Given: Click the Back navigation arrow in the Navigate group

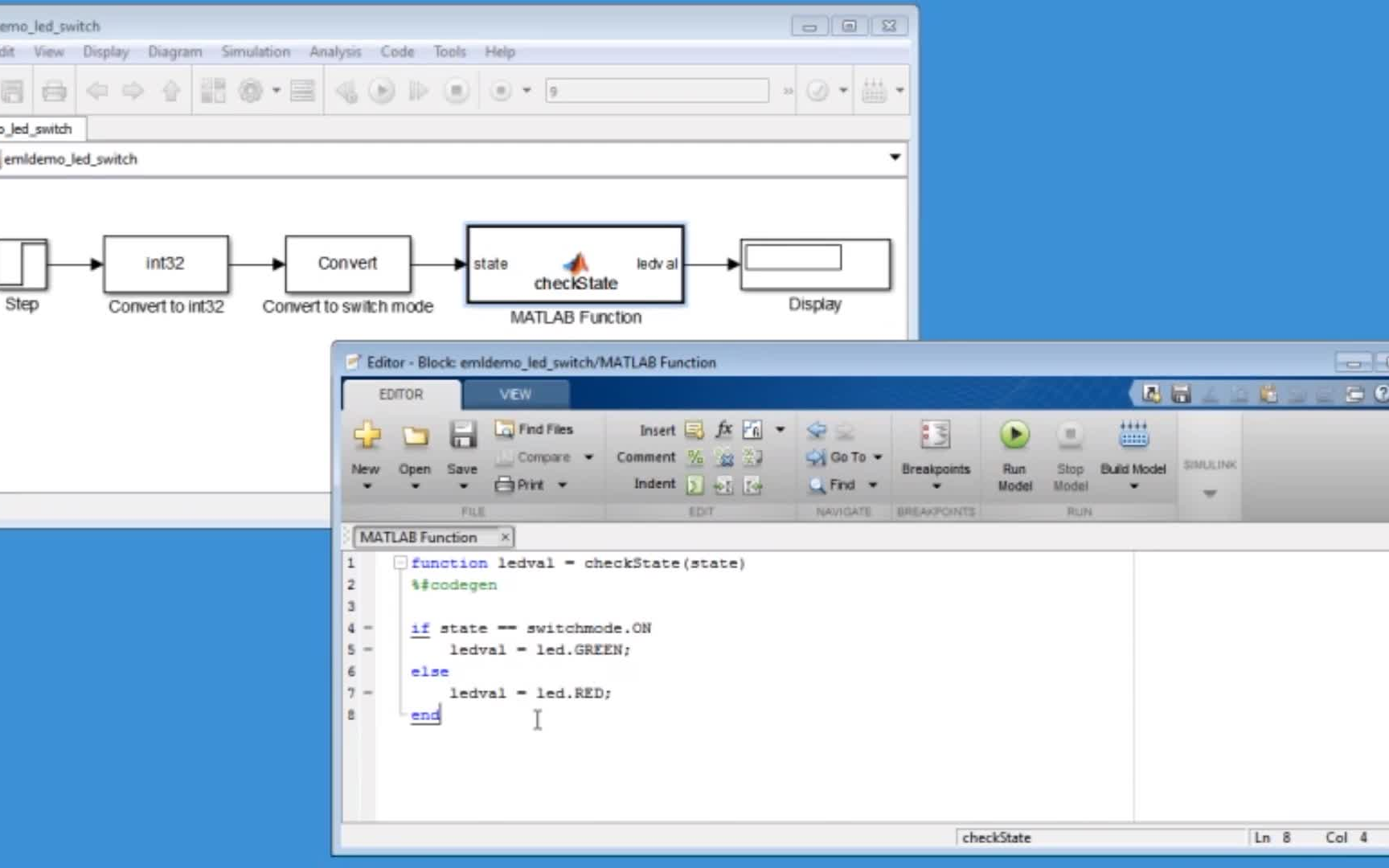Looking at the screenshot, I should (x=816, y=430).
